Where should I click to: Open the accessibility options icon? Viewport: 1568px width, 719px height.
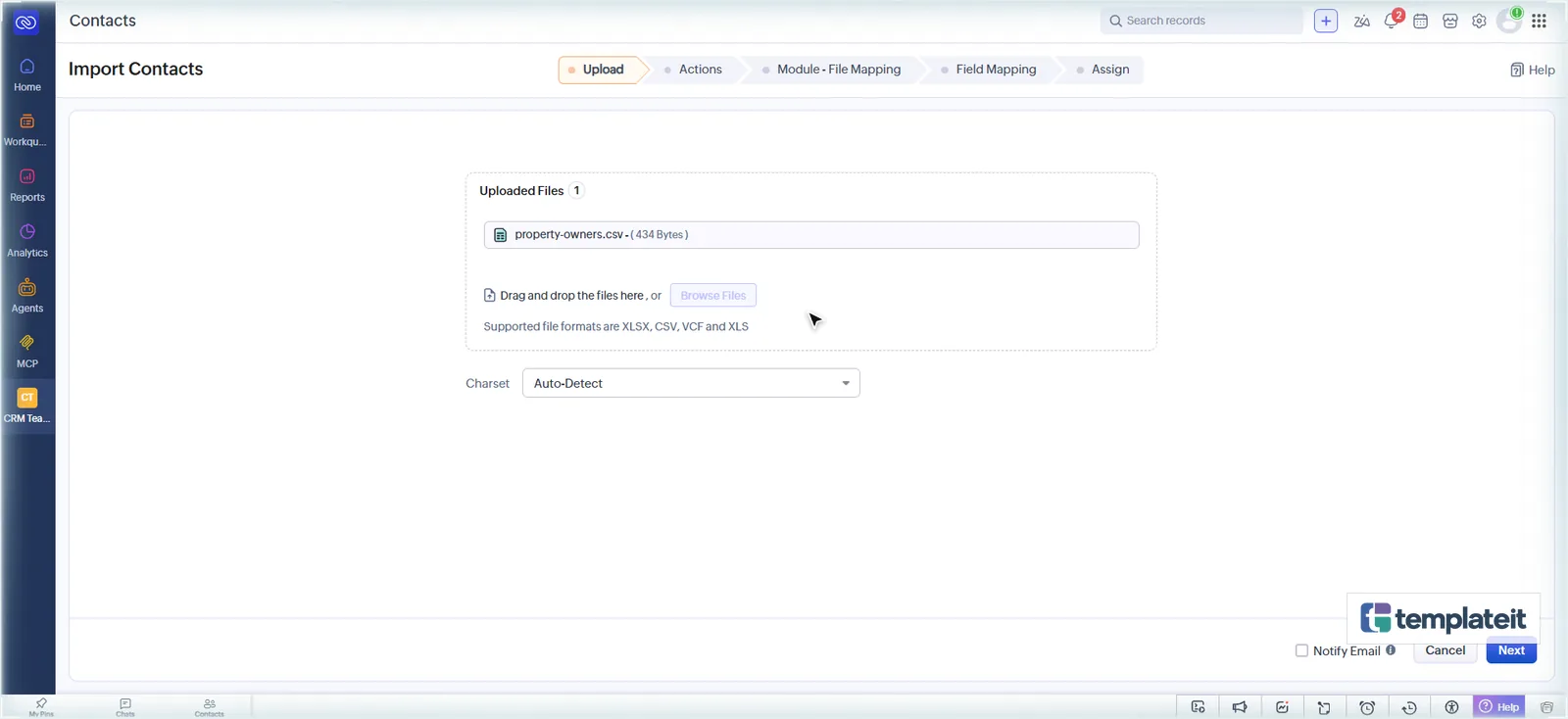pyautogui.click(x=1451, y=707)
